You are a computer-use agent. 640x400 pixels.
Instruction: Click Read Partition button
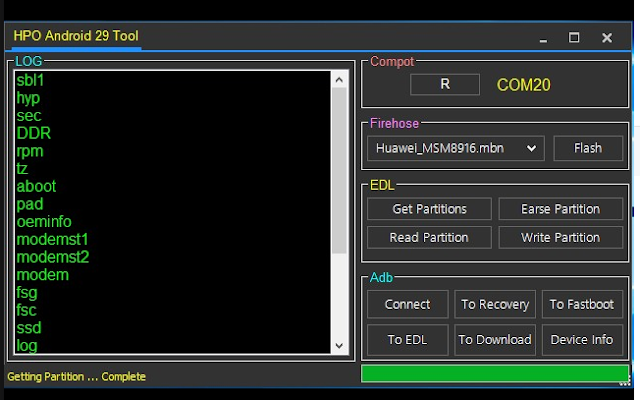429,238
